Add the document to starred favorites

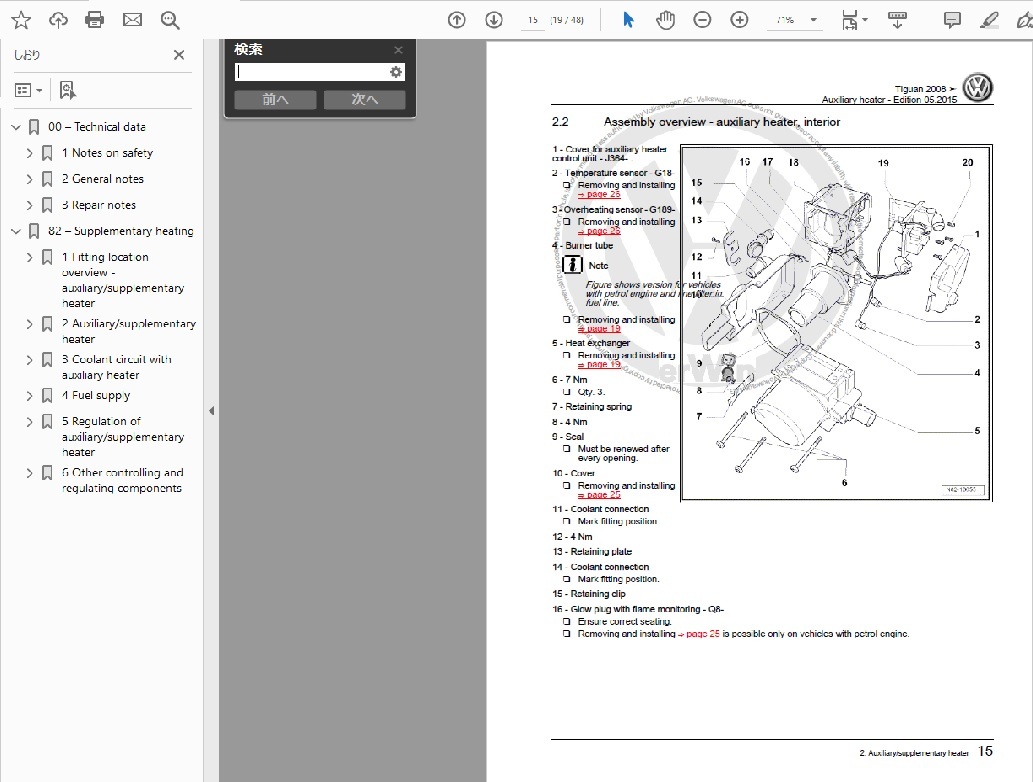pos(21,20)
